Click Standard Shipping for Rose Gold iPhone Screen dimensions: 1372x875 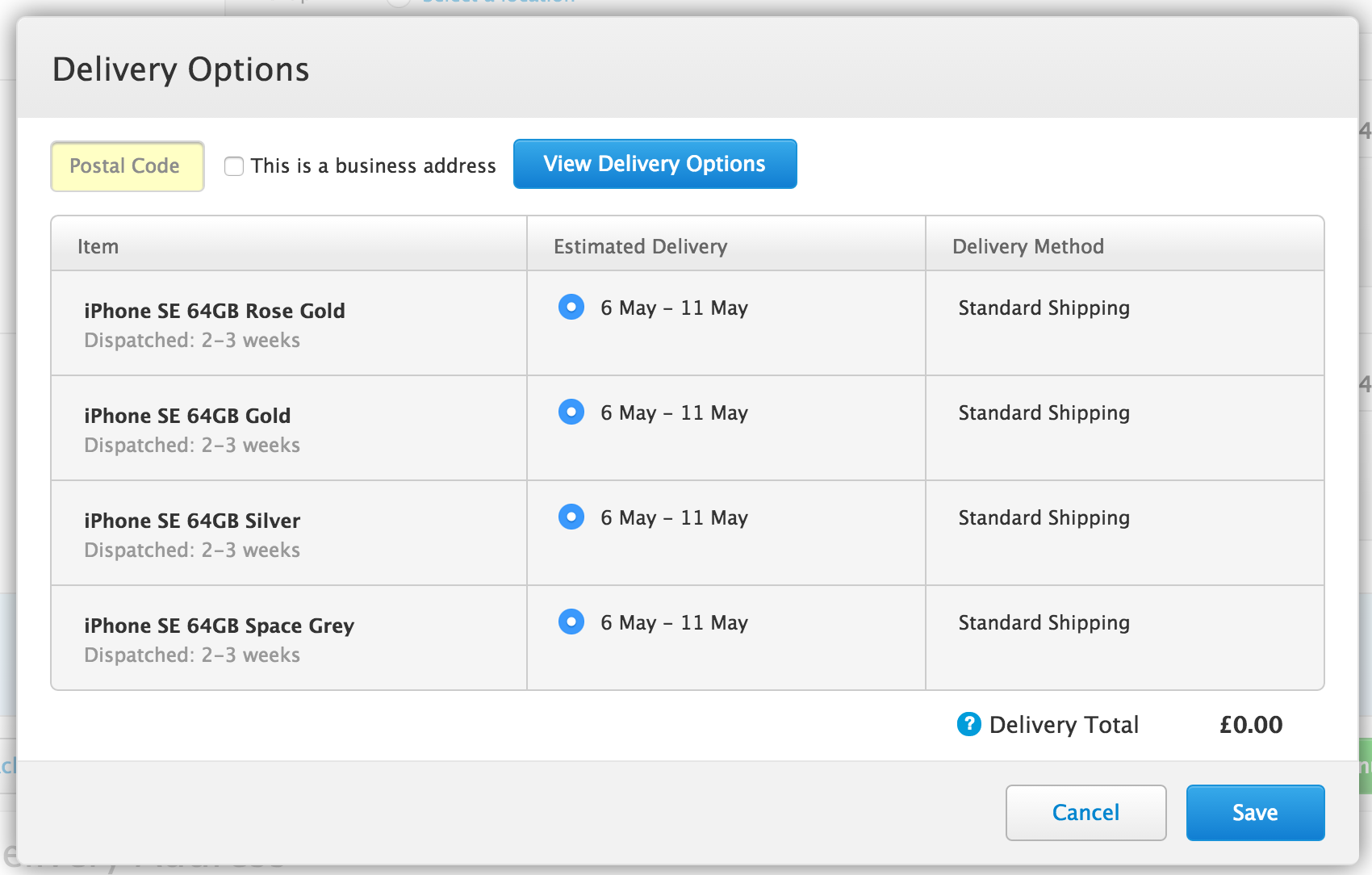click(x=1044, y=308)
